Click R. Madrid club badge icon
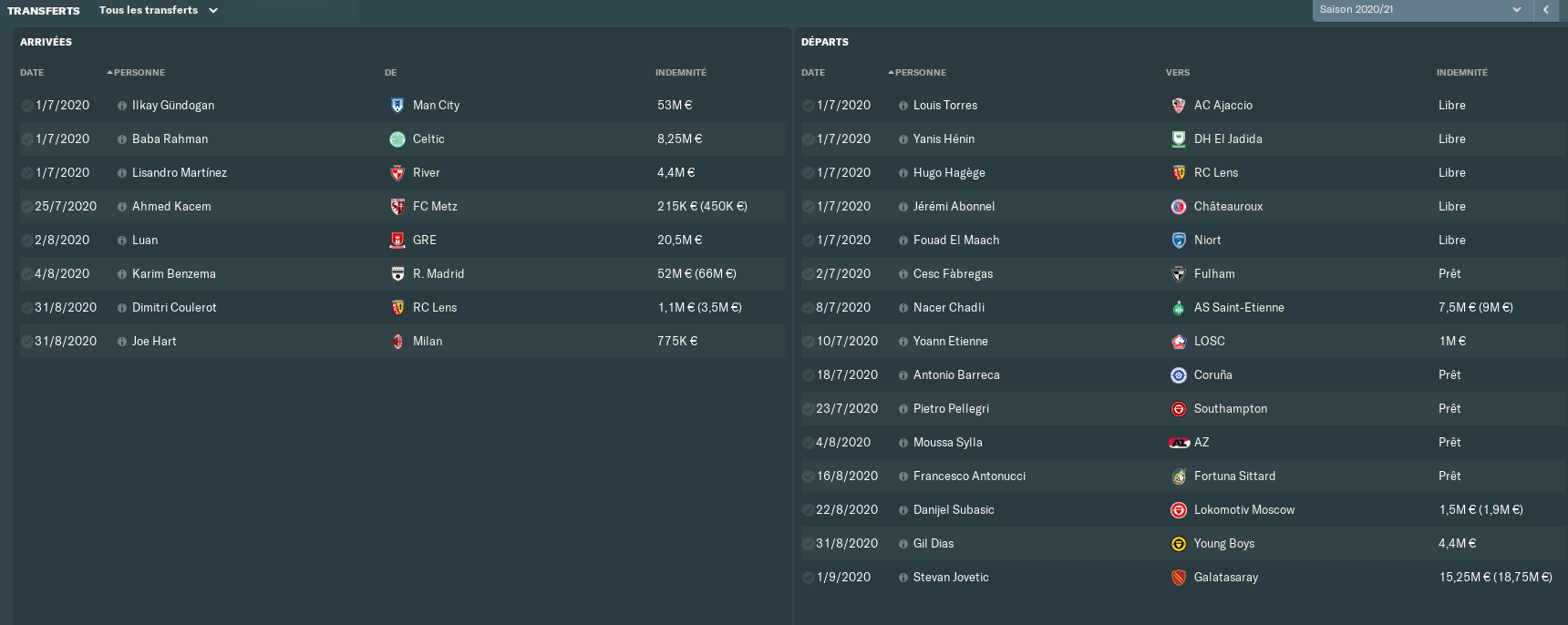1568x625 pixels. pos(397,274)
